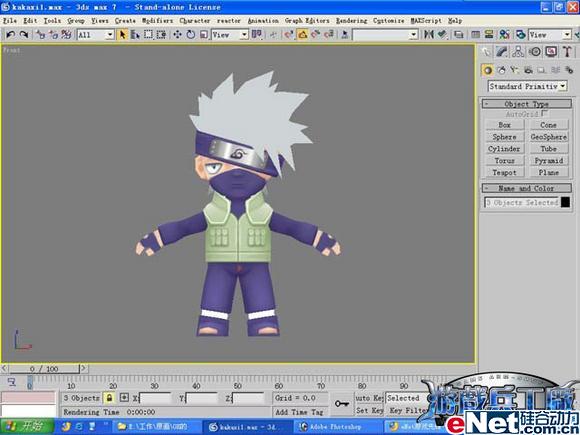This screenshot has width=580, height=435.
Task: Open the Modifiers menu
Action: pos(158,21)
